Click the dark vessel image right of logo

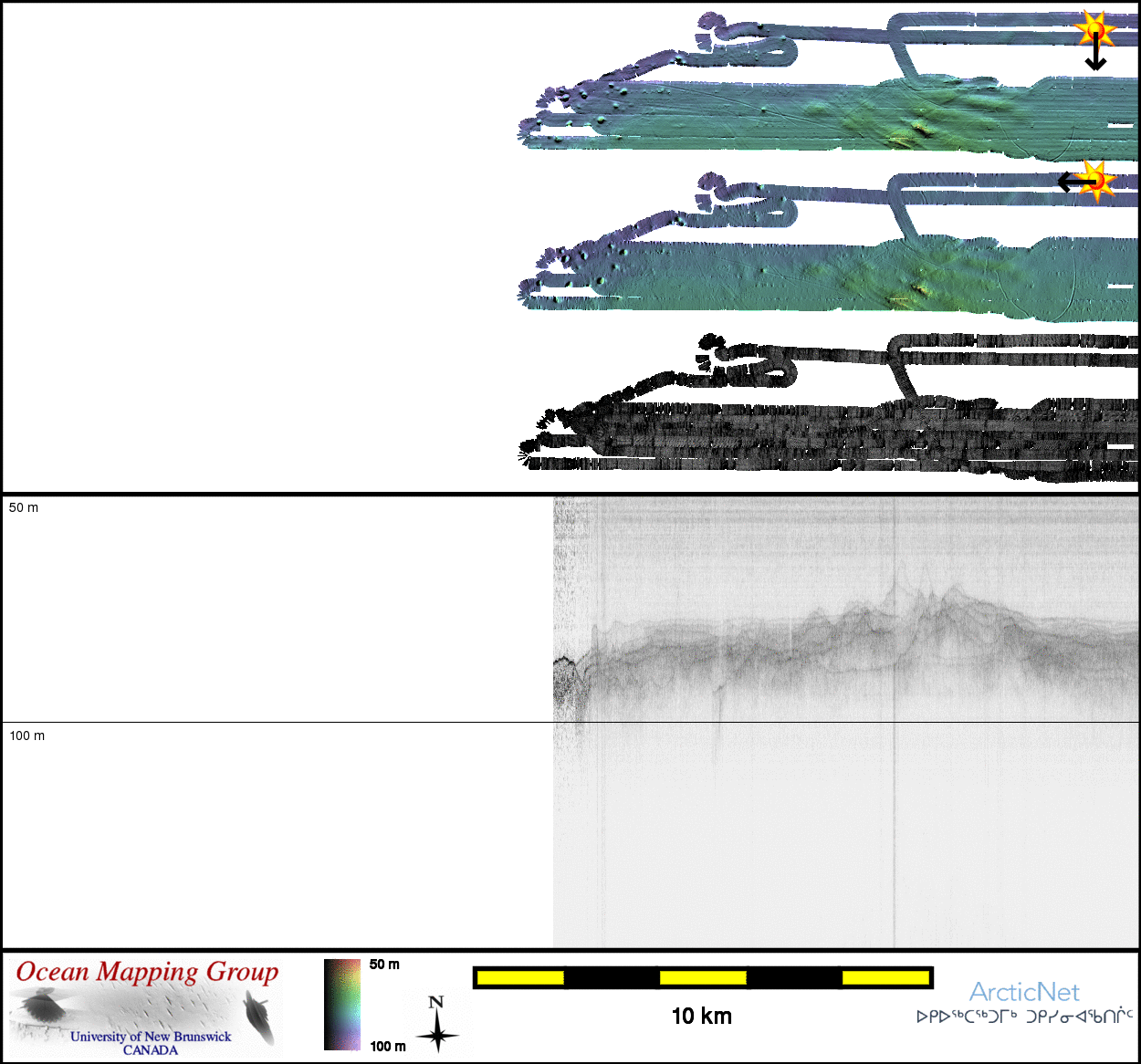(258, 1015)
